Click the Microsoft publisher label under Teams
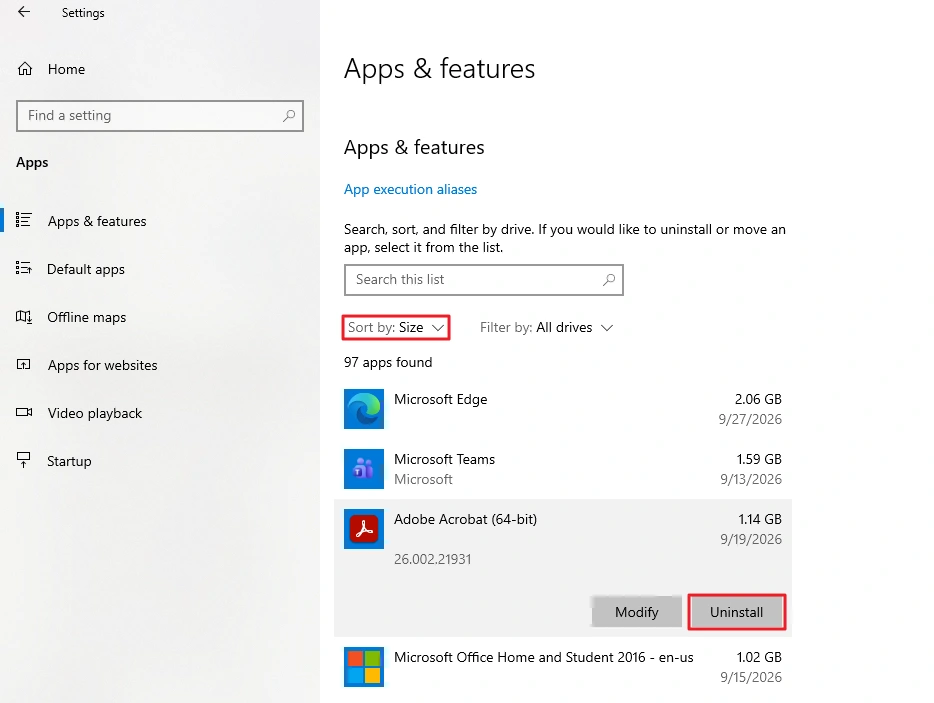Viewport: 934px width, 703px height. point(423,479)
